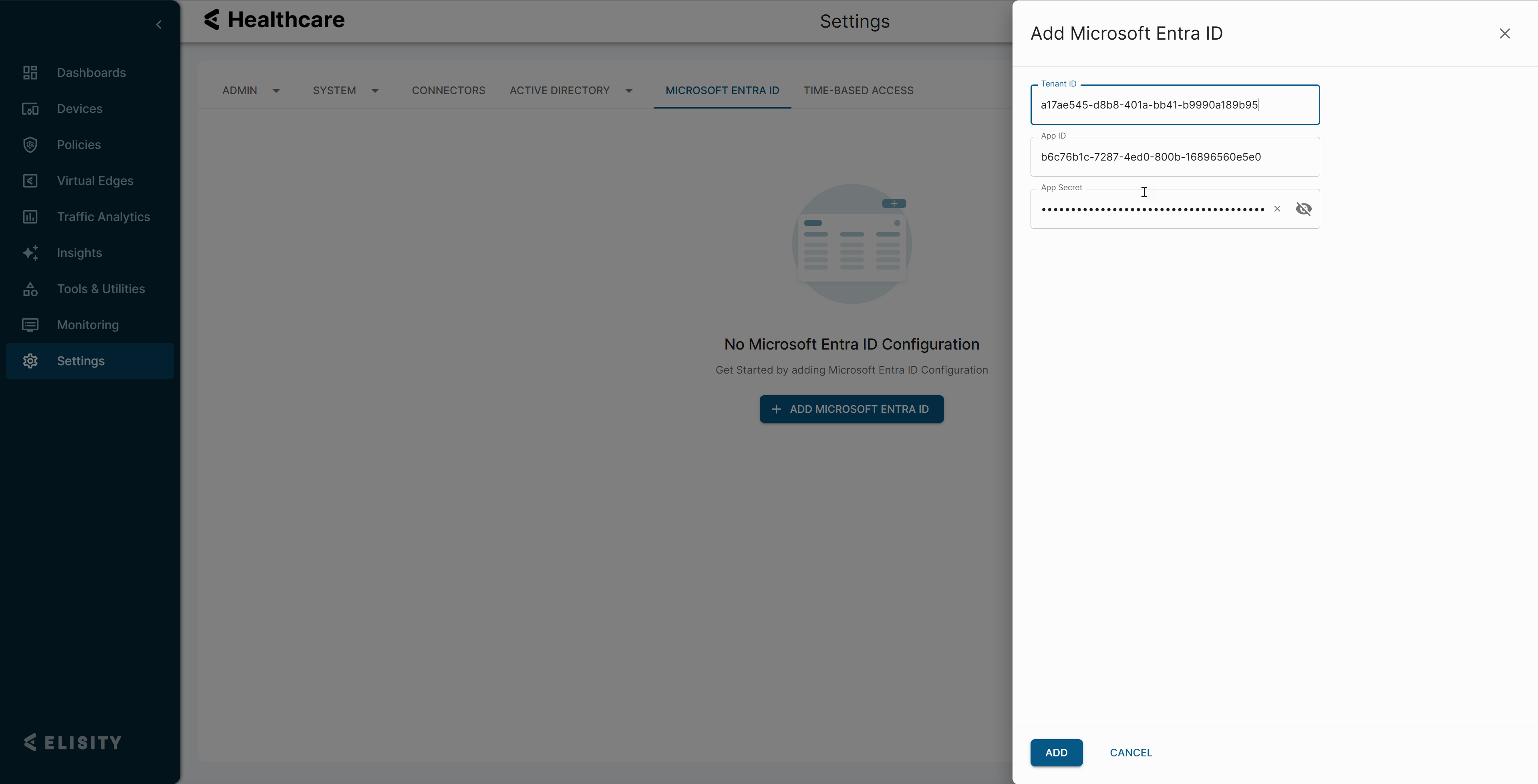Toggle App Secret visibility eye icon

[x=1303, y=209]
